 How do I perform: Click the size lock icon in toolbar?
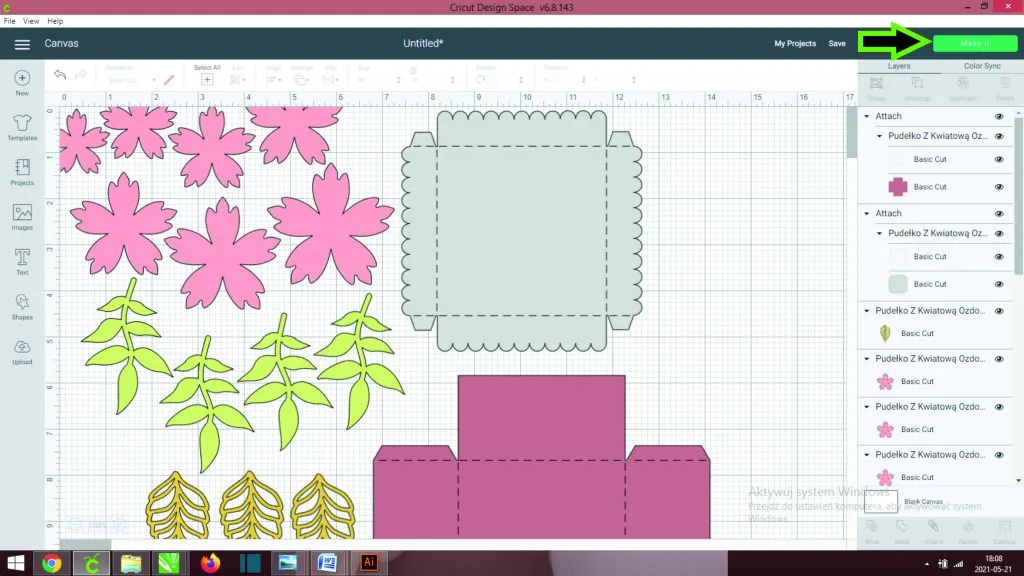click(413, 72)
